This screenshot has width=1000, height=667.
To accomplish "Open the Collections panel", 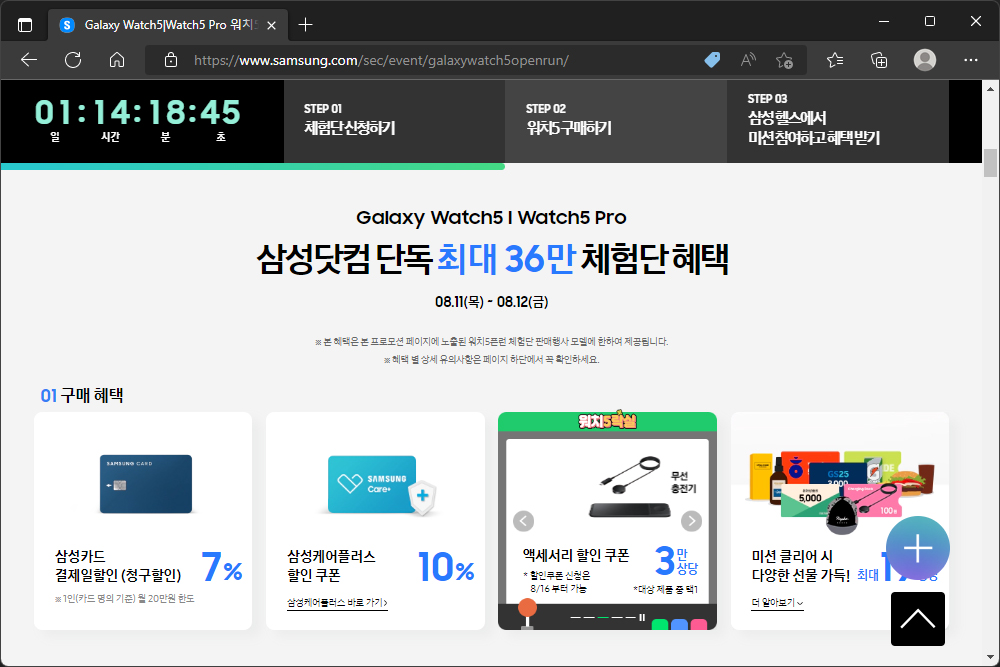I will pyautogui.click(x=879, y=60).
